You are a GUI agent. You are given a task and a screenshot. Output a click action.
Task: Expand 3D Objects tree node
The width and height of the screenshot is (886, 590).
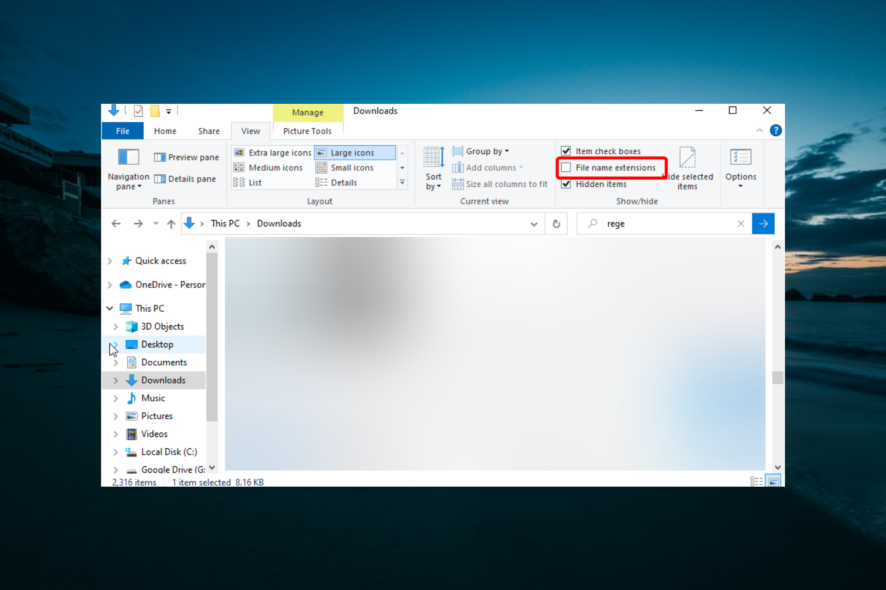click(x=116, y=327)
